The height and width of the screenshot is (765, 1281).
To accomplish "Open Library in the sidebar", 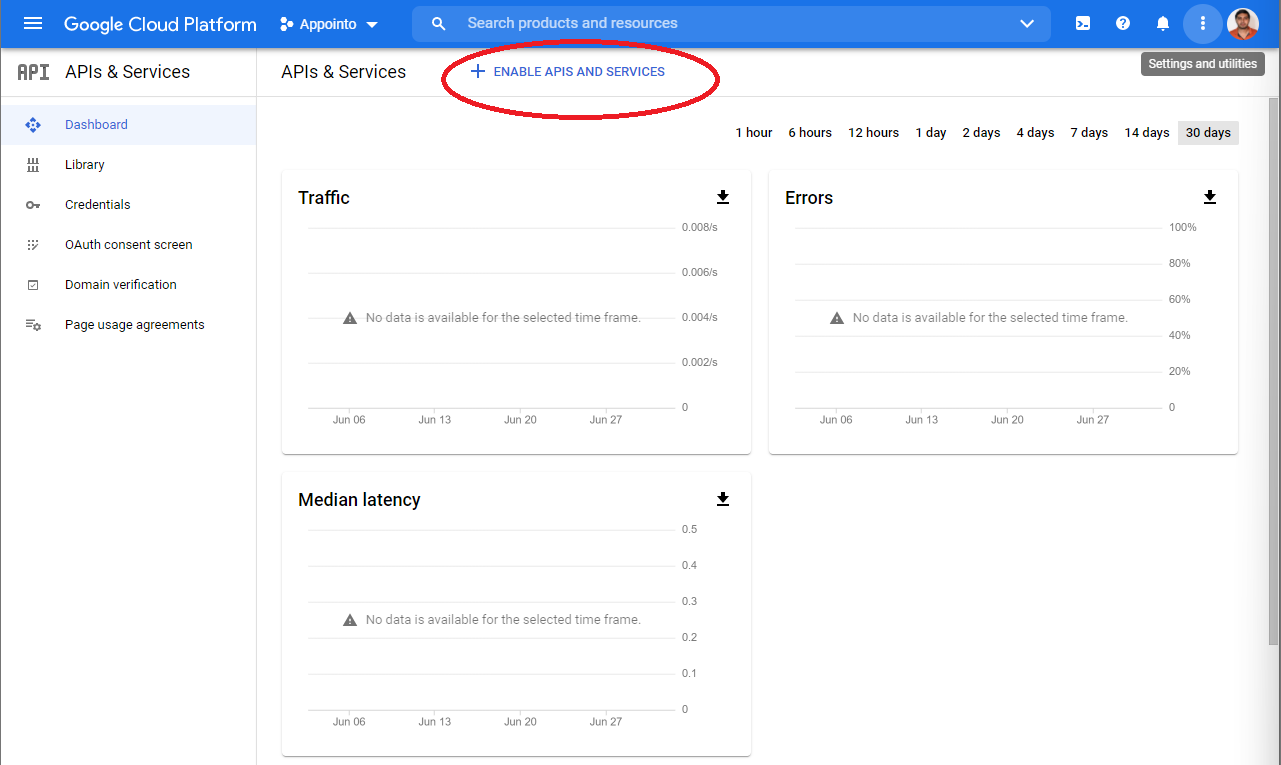I will (128, 165).
